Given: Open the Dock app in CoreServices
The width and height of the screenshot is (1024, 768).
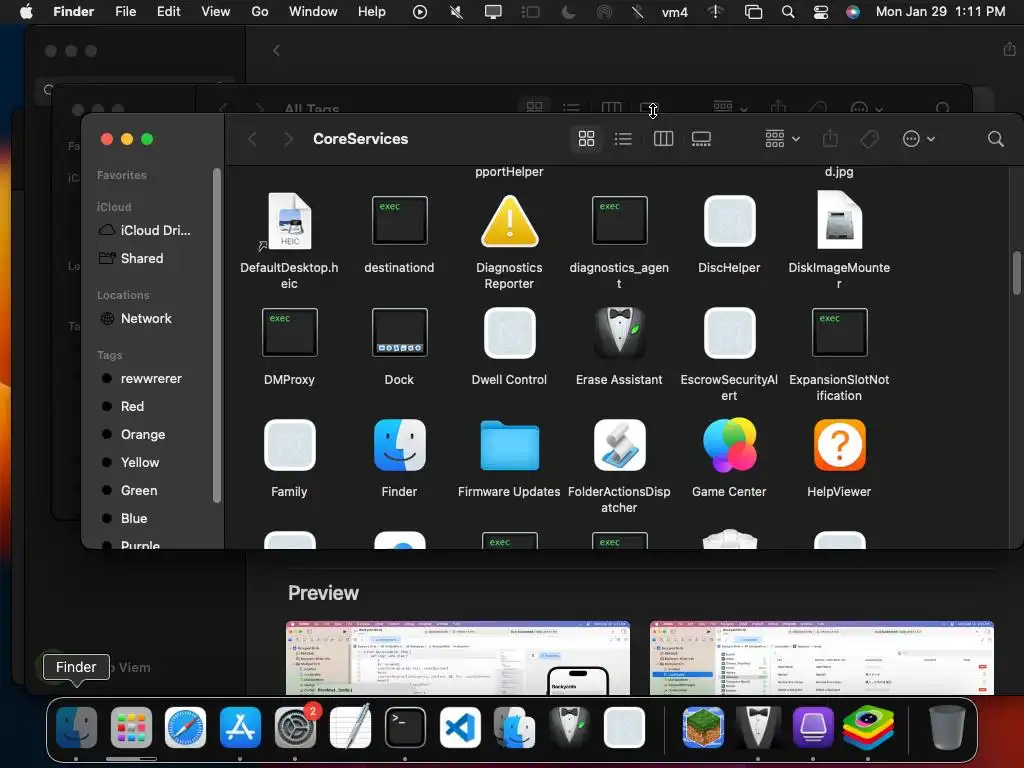Looking at the screenshot, I should pos(399,332).
